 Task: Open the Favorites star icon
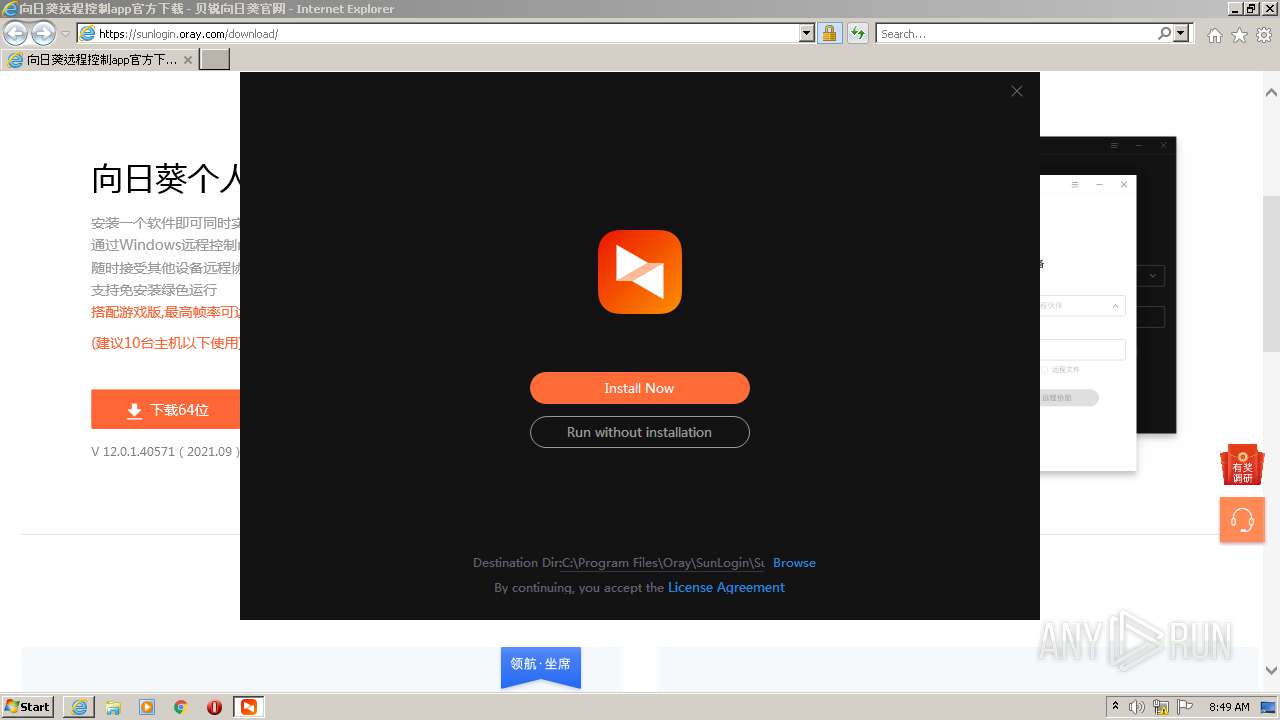click(x=1239, y=35)
